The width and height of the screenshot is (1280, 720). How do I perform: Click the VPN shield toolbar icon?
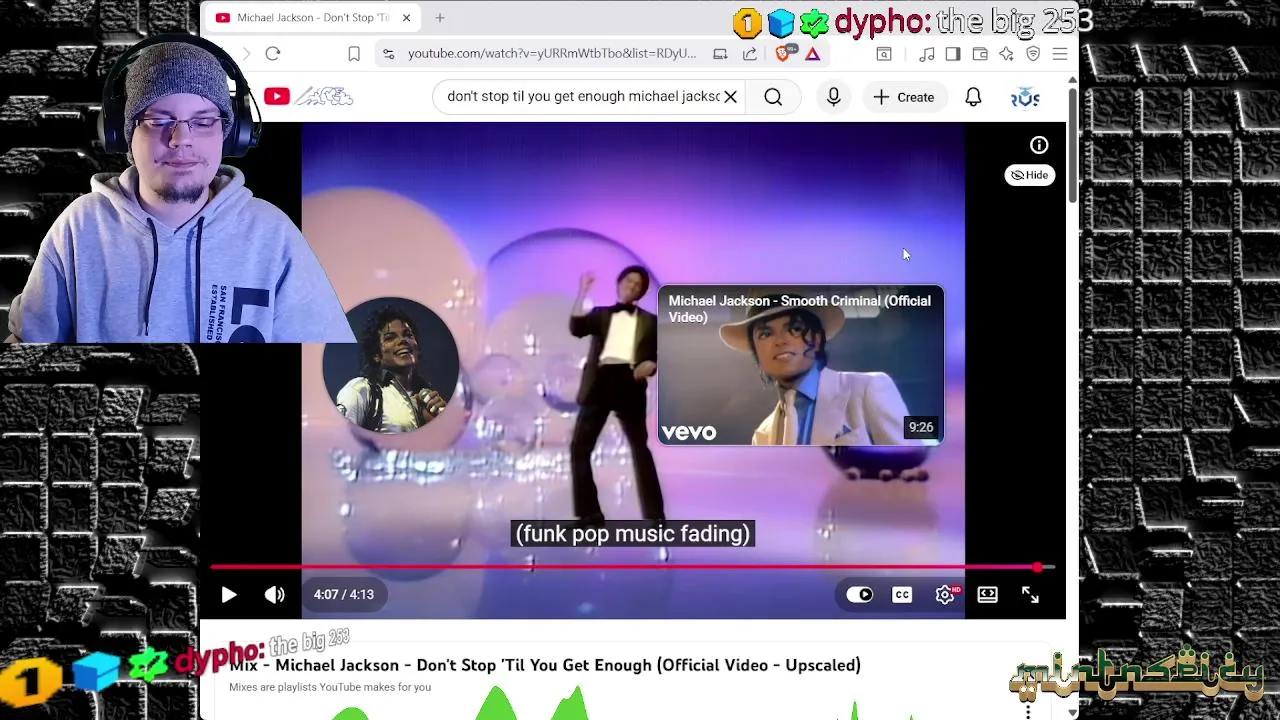1033,54
